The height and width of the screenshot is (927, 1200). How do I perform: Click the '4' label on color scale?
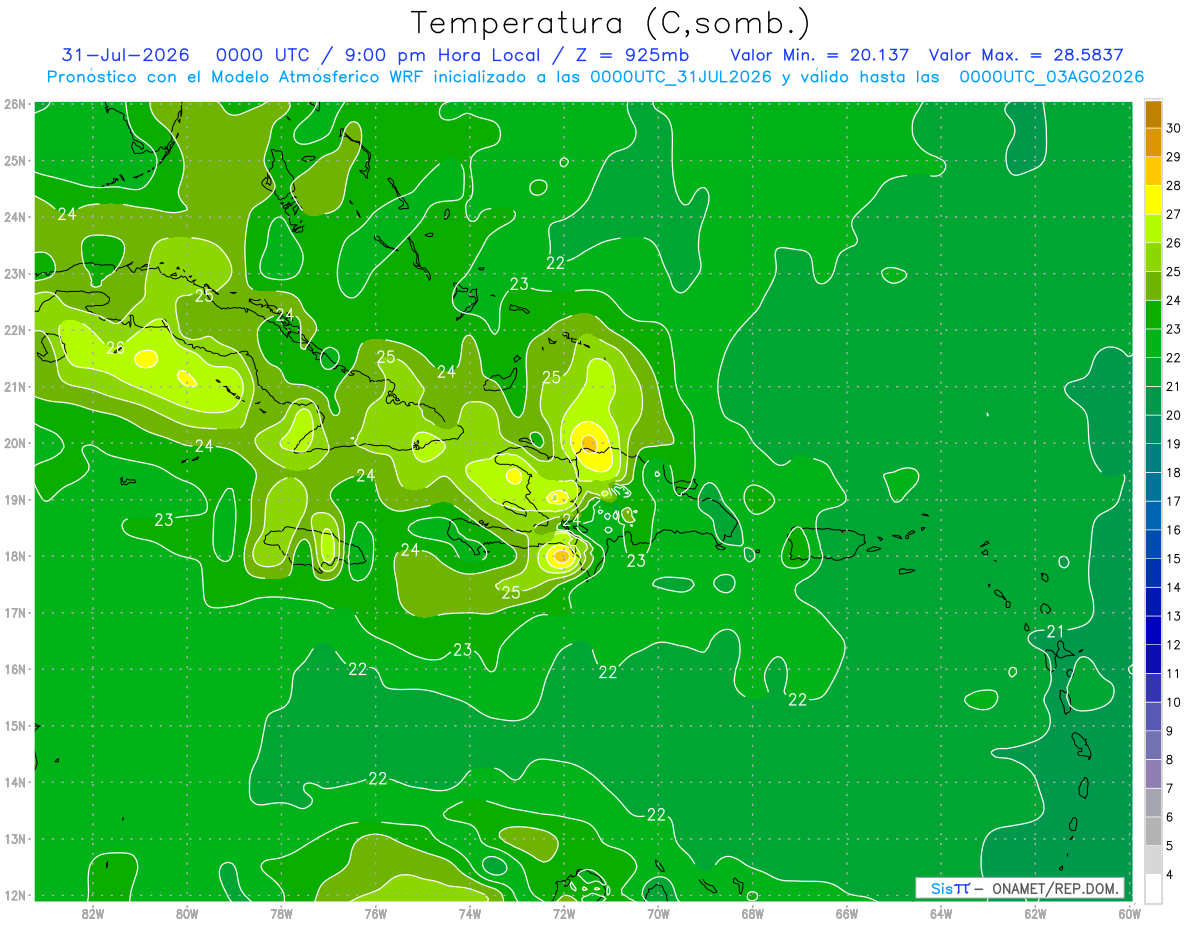pyautogui.click(x=1171, y=874)
